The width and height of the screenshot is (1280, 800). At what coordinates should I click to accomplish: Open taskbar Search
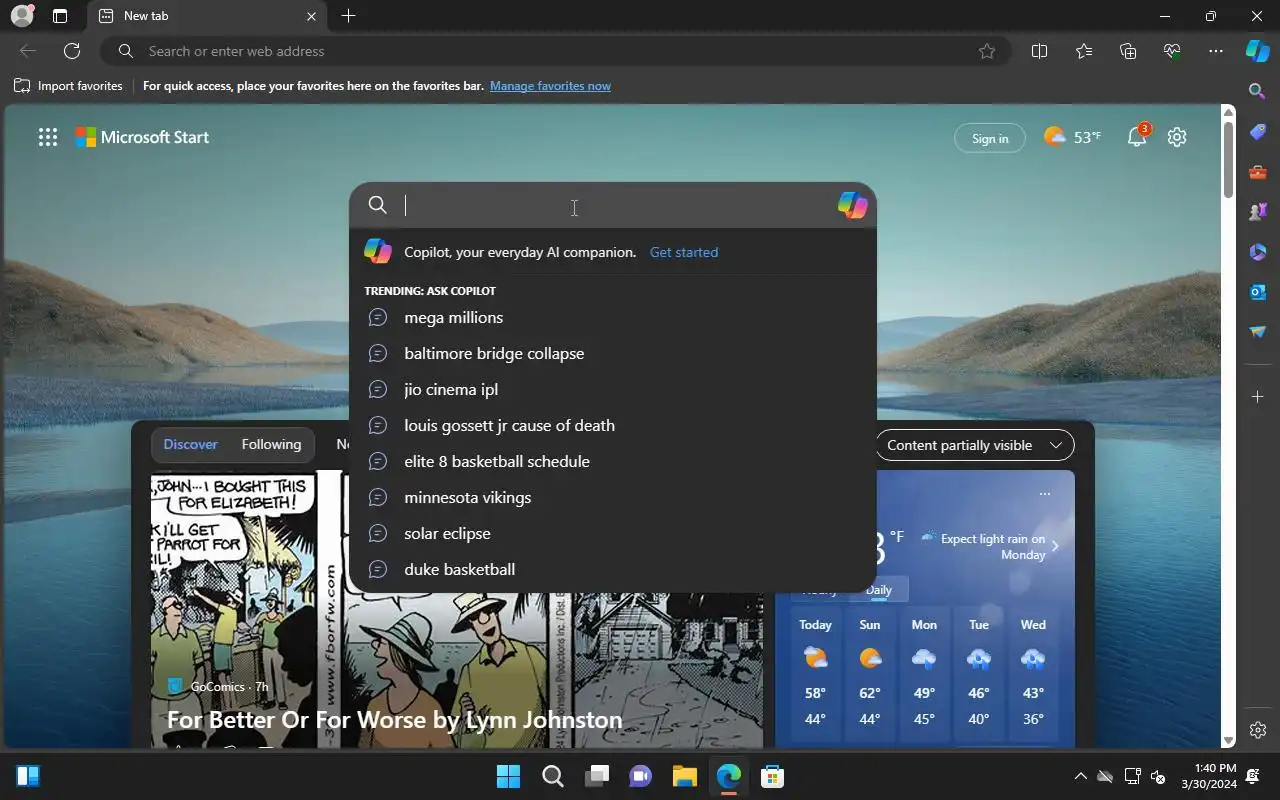pos(552,776)
